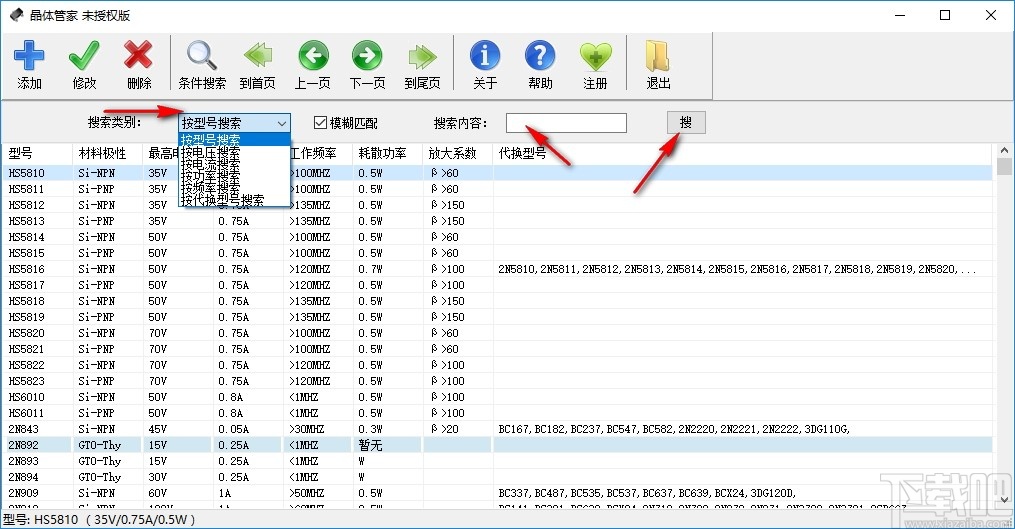Select 按电压搜索 option in list
Viewport: 1015px width, 529px height.
pyautogui.click(x=234, y=152)
